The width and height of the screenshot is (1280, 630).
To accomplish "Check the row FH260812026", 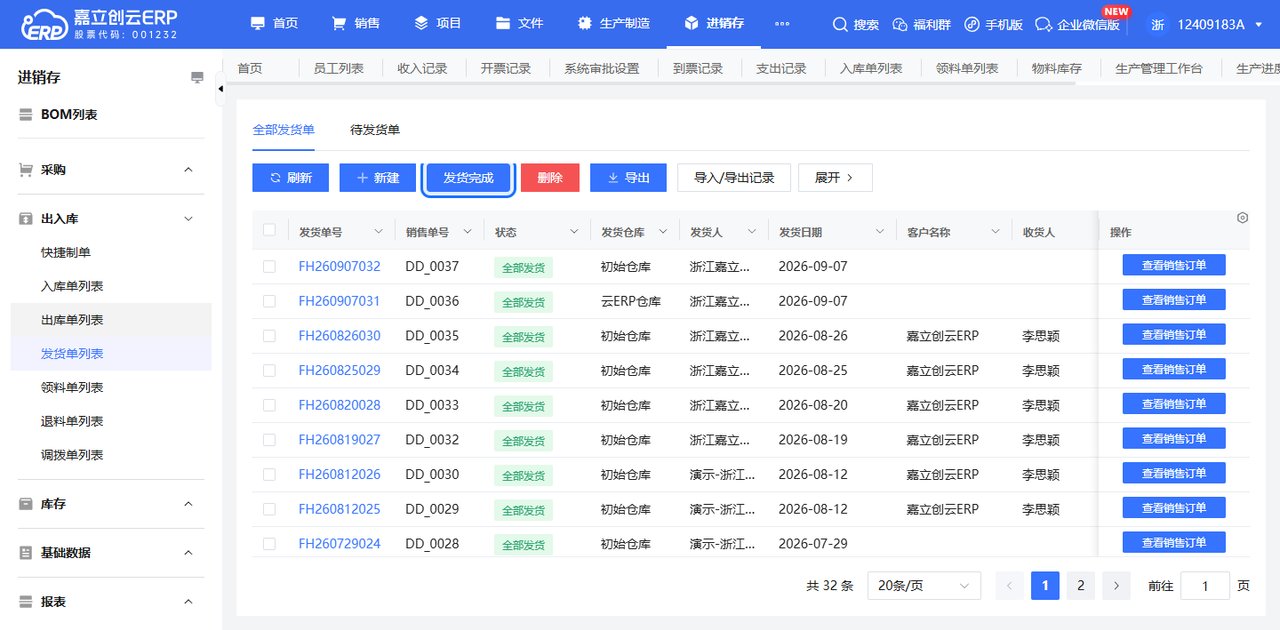I will (269, 474).
